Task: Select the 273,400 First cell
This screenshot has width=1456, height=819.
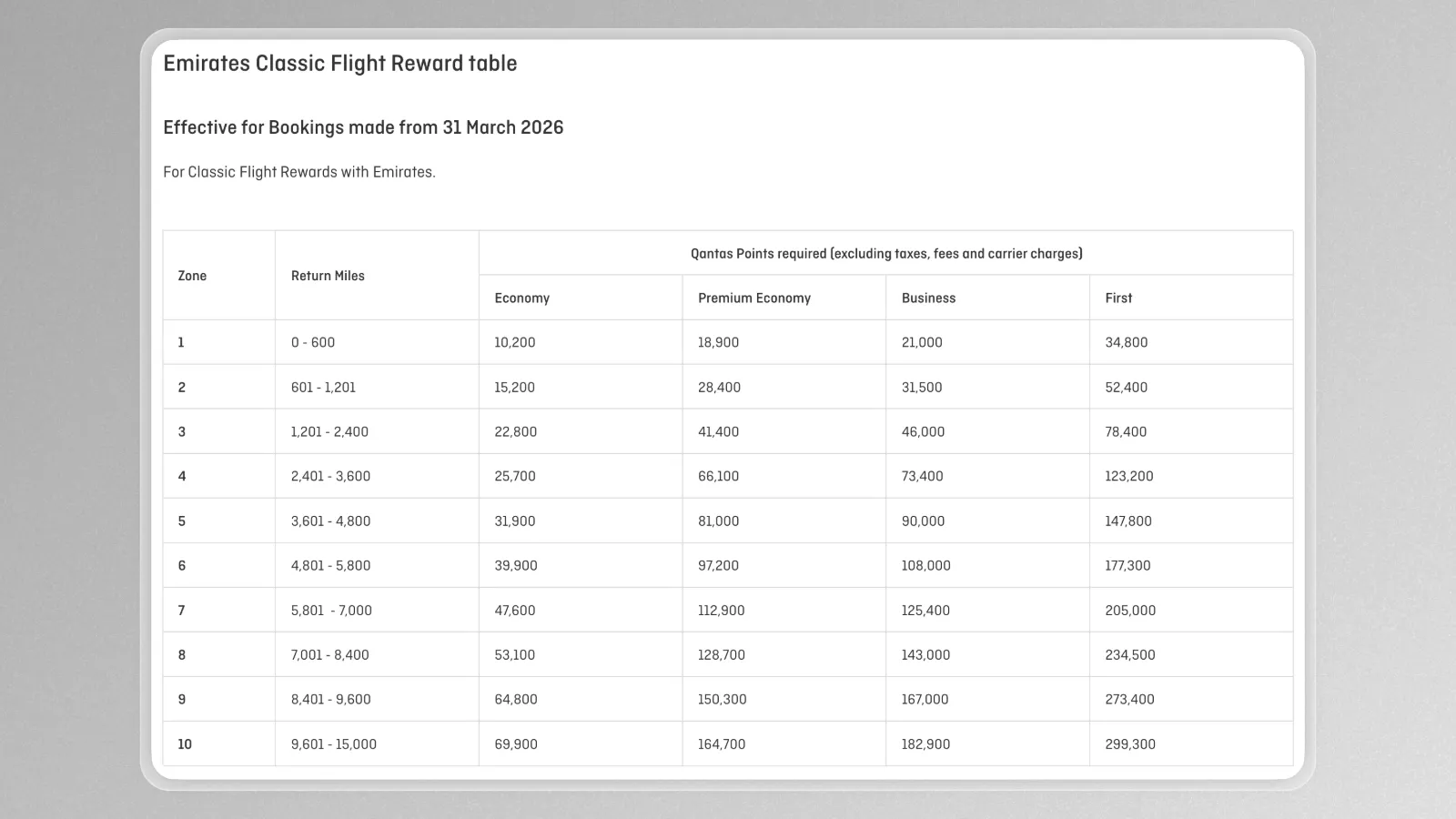Action: click(1191, 699)
